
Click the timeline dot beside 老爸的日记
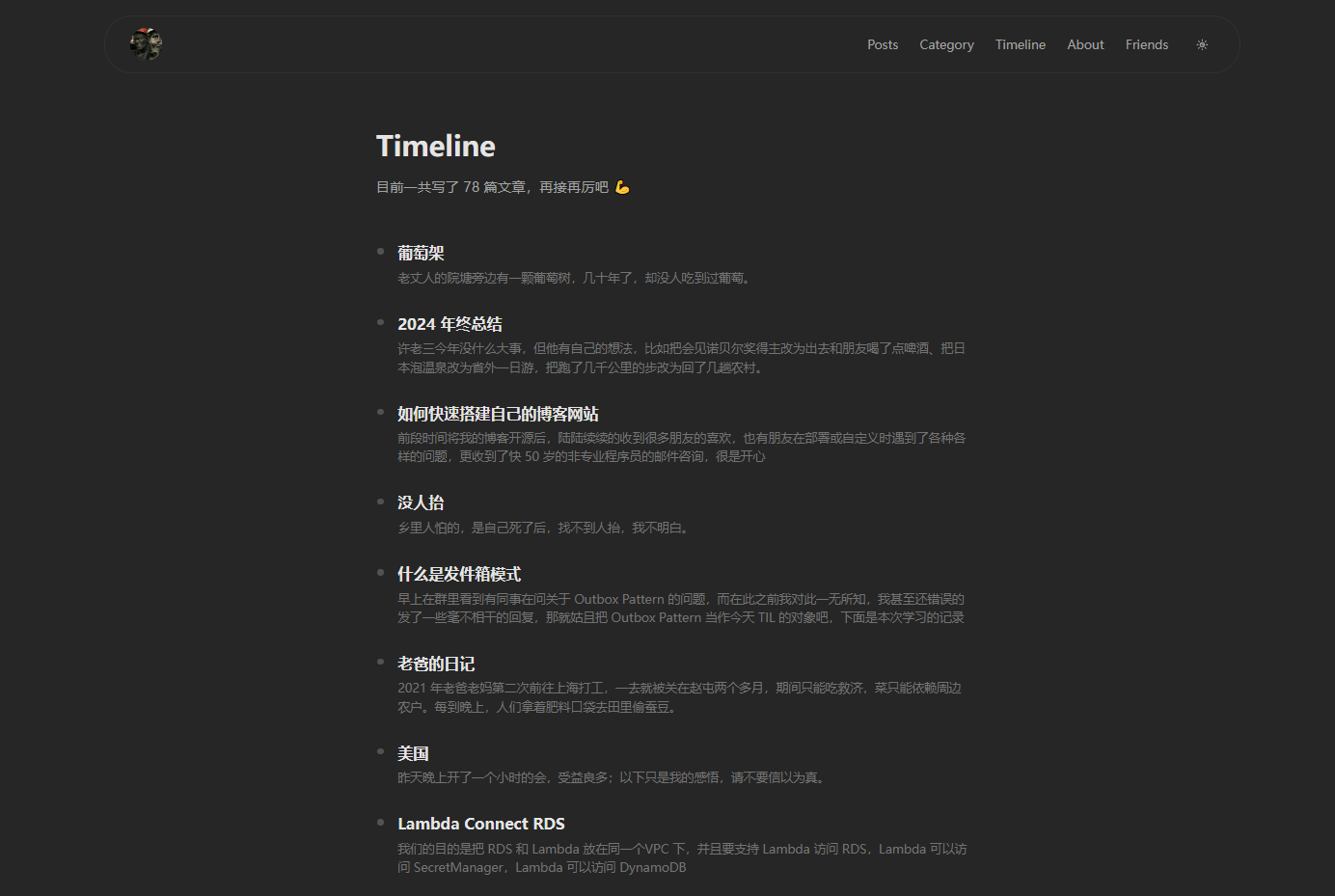380,660
